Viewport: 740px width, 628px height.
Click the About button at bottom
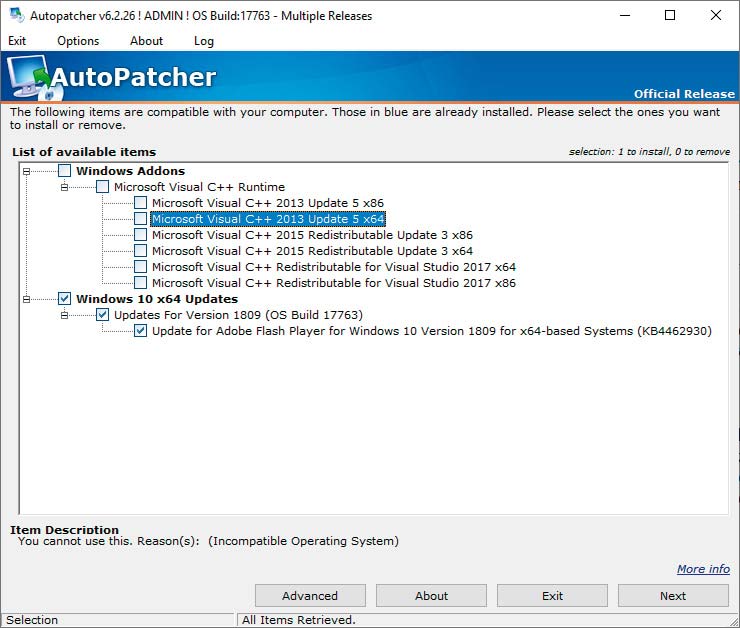(x=431, y=596)
